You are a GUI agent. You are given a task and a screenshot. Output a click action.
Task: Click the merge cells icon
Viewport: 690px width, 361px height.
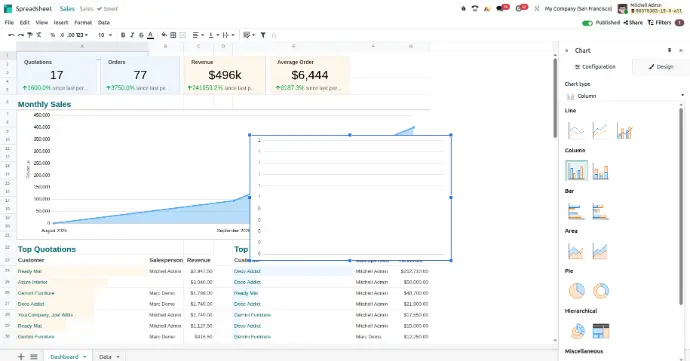coord(183,35)
